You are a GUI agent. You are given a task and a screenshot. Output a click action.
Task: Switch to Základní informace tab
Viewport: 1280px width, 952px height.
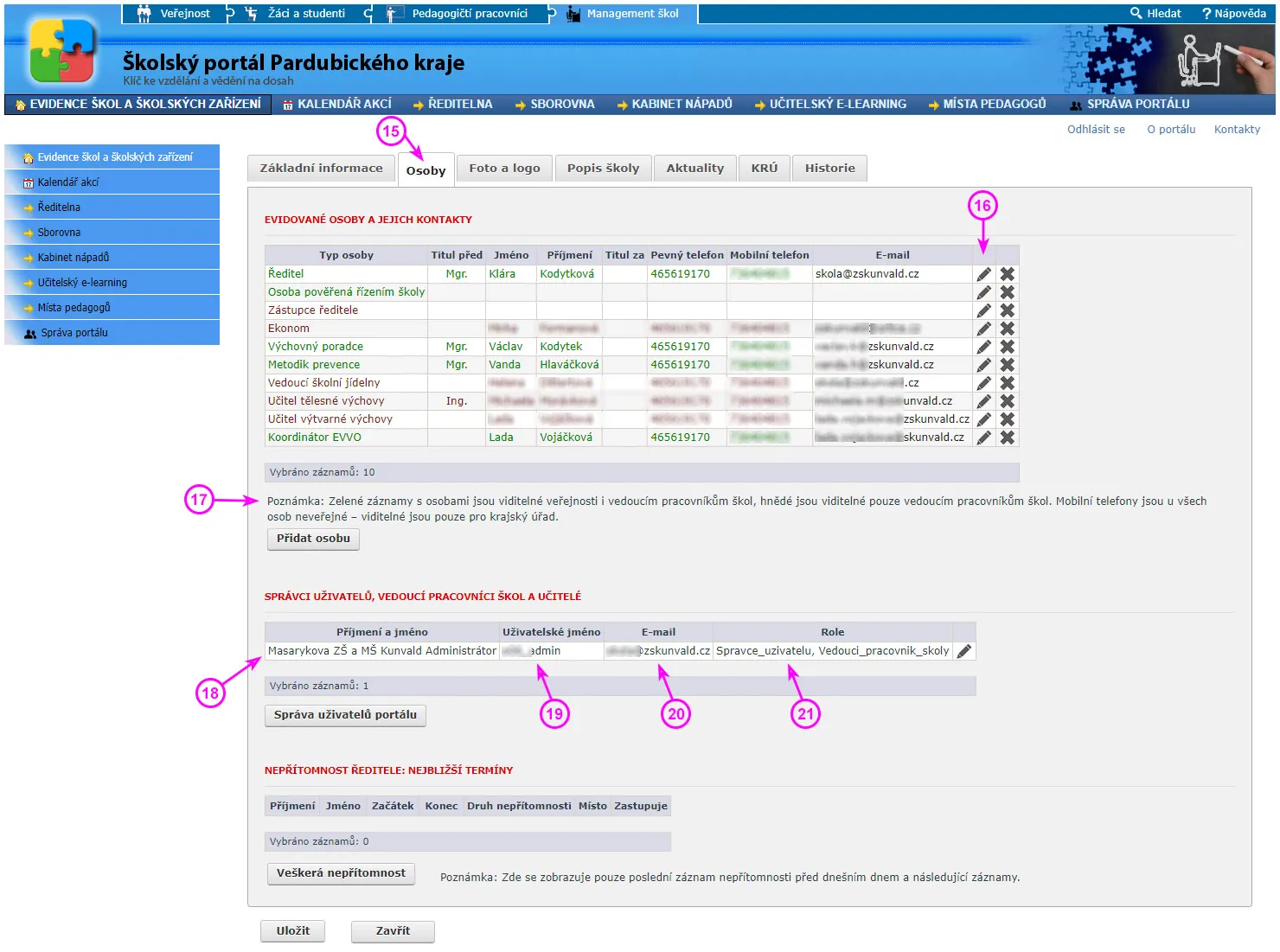(x=321, y=169)
